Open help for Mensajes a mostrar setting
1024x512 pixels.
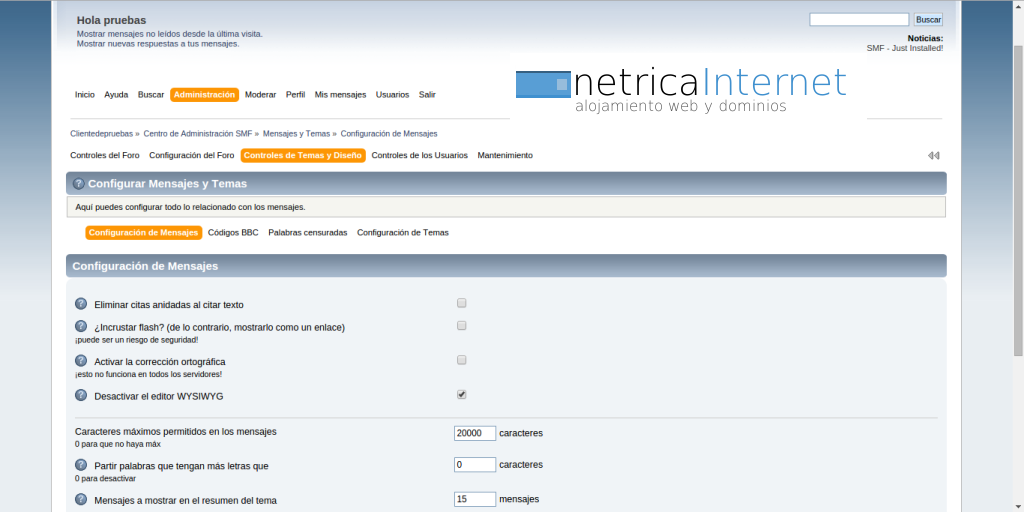pos(81,500)
